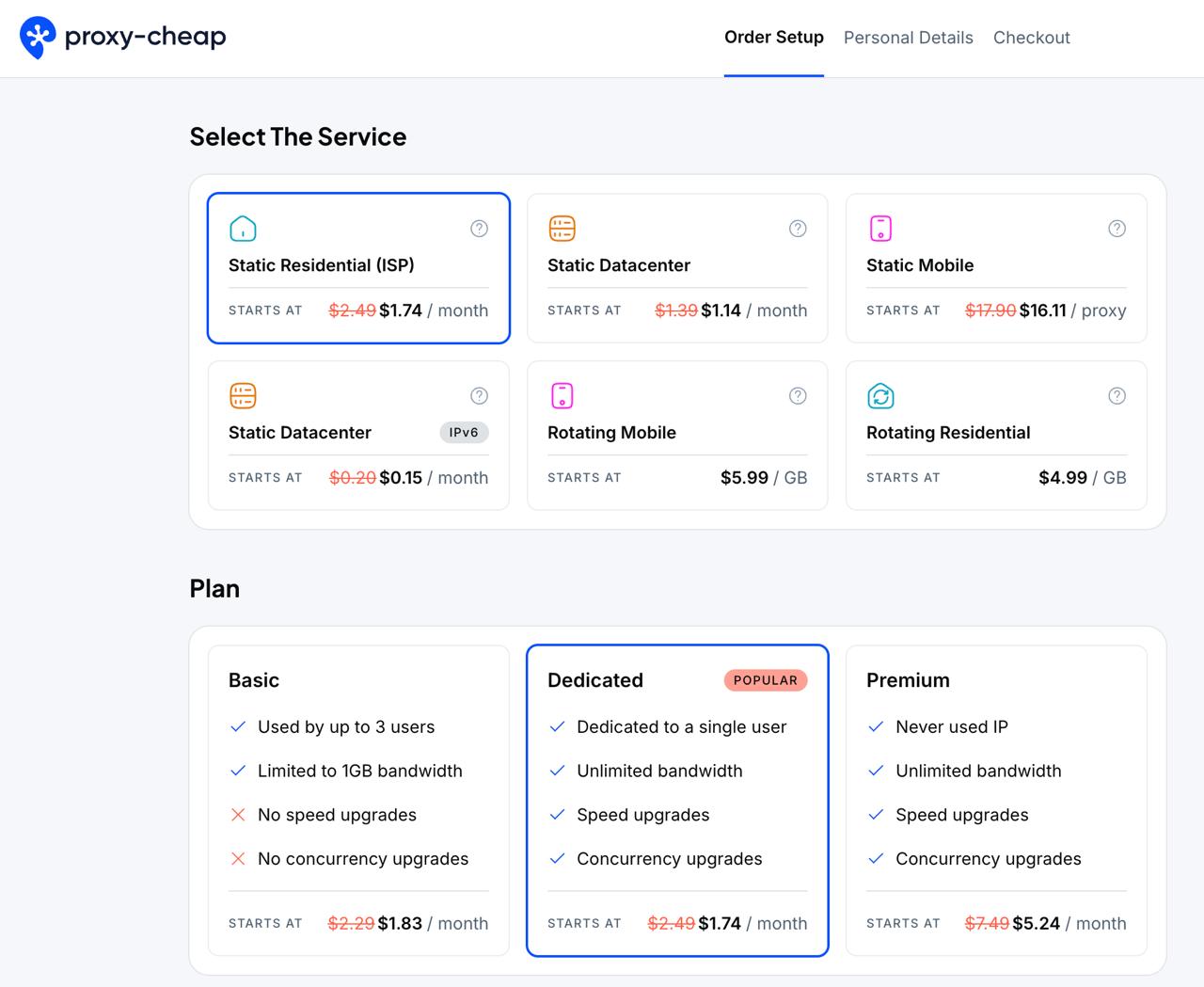Click the Static Residential (ISP) house icon

(x=243, y=228)
